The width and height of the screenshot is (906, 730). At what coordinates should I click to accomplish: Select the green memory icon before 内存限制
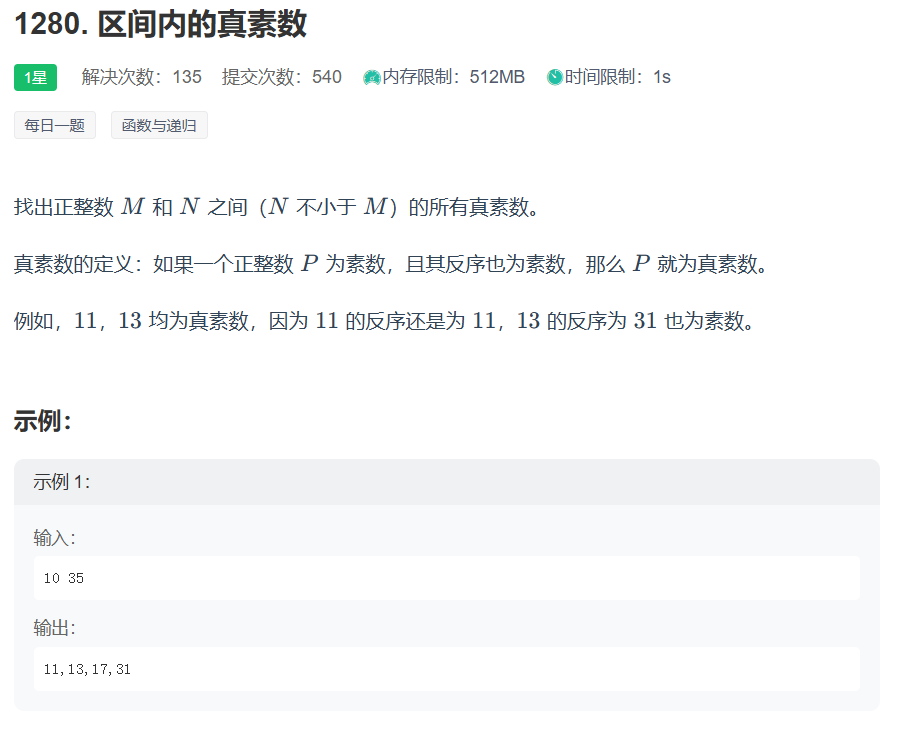click(x=370, y=75)
